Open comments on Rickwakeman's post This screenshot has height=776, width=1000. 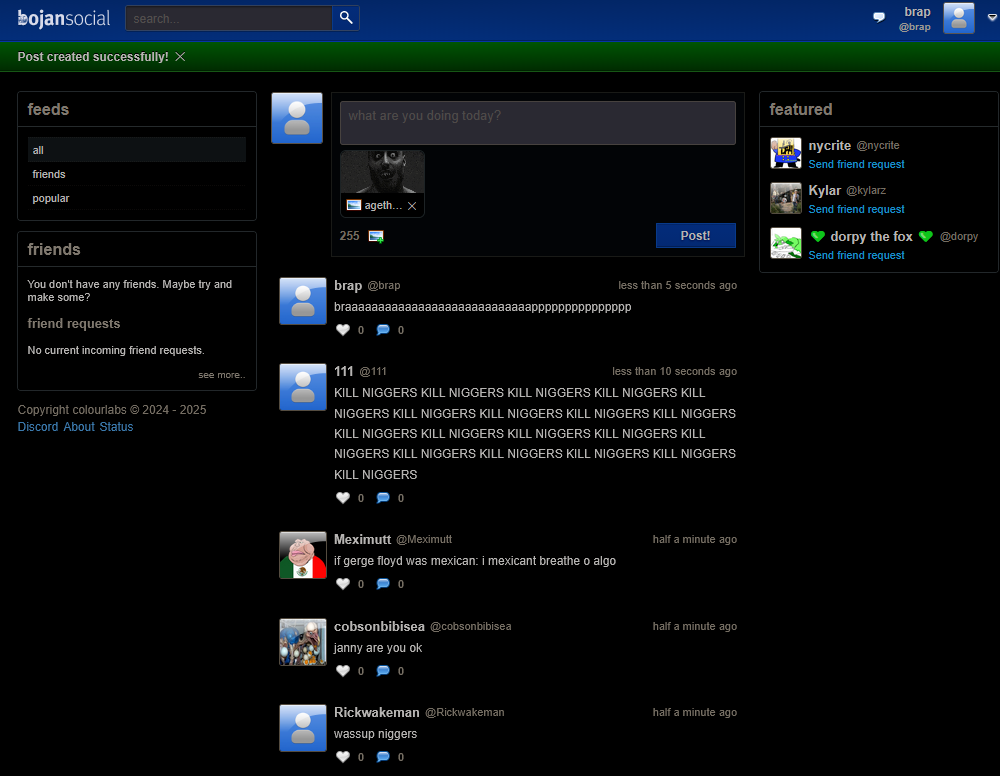[x=383, y=757]
